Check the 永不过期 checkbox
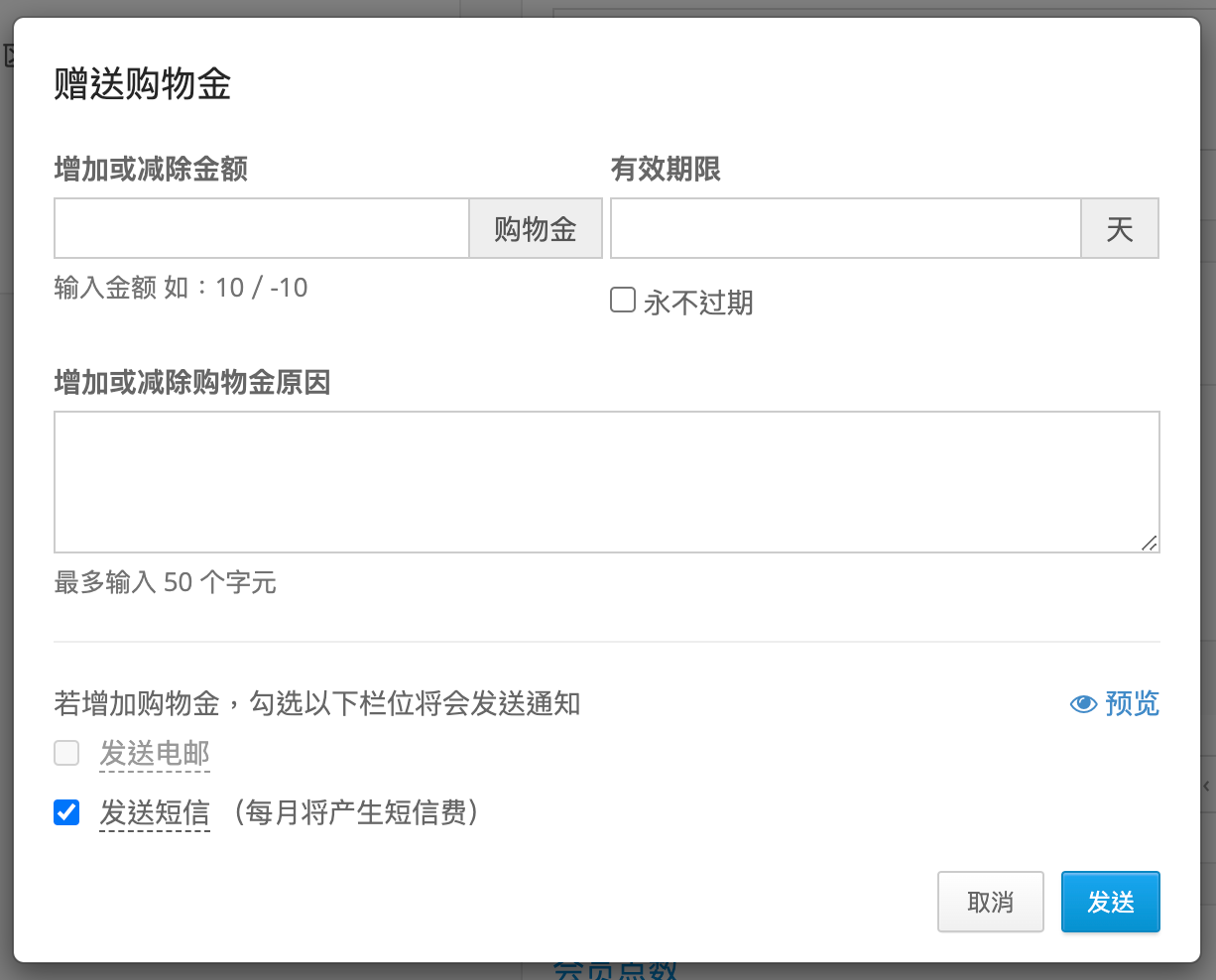The width and height of the screenshot is (1216, 980). pos(623,300)
